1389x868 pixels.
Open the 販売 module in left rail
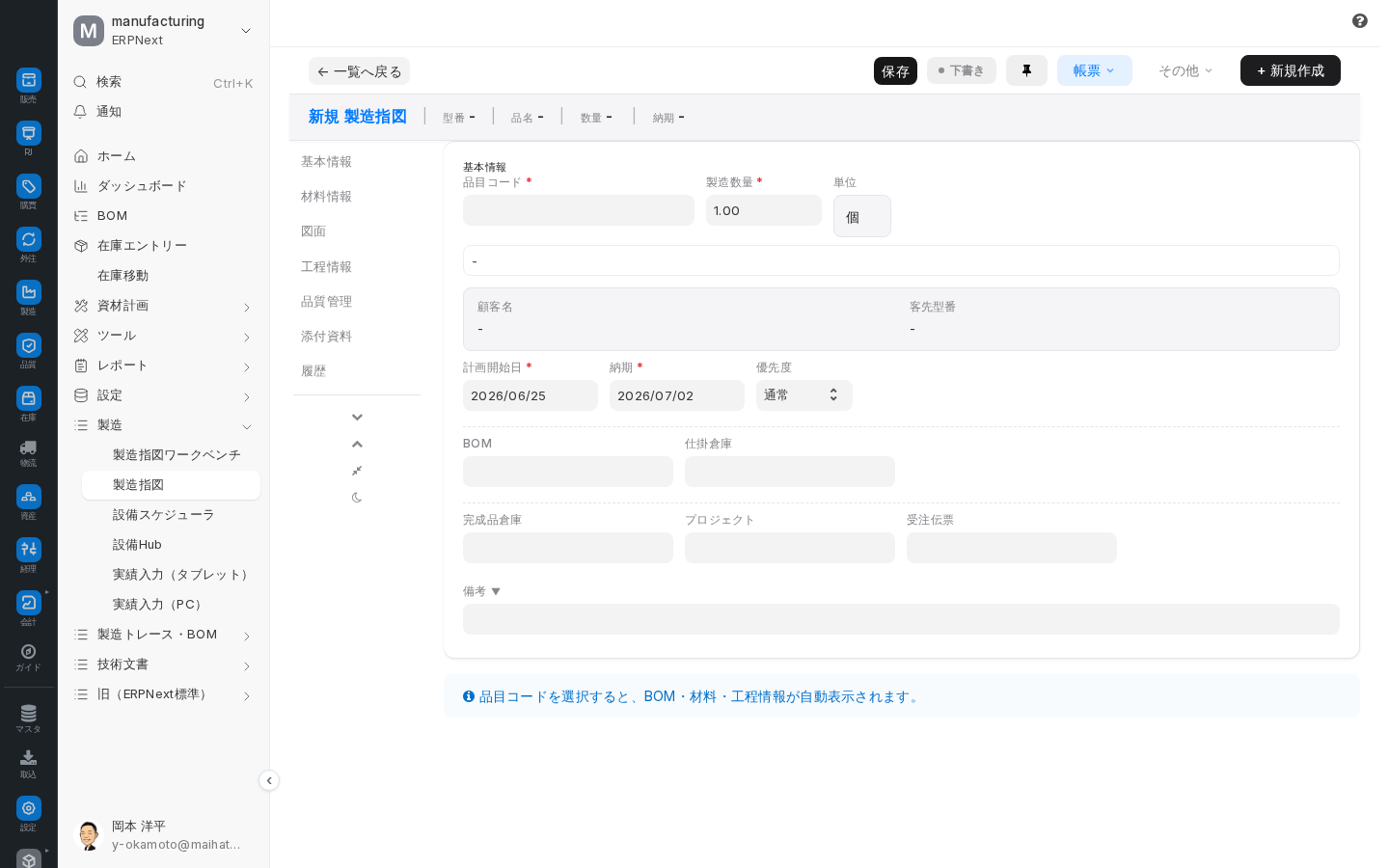pos(28,80)
